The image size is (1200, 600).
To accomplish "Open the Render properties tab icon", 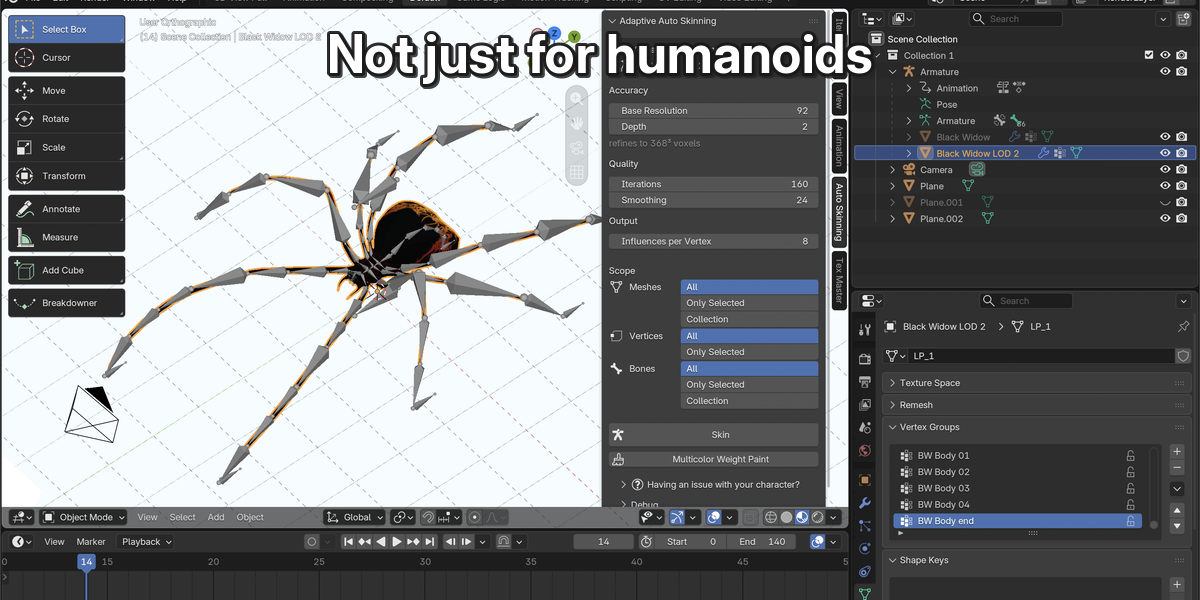I will click(x=865, y=358).
